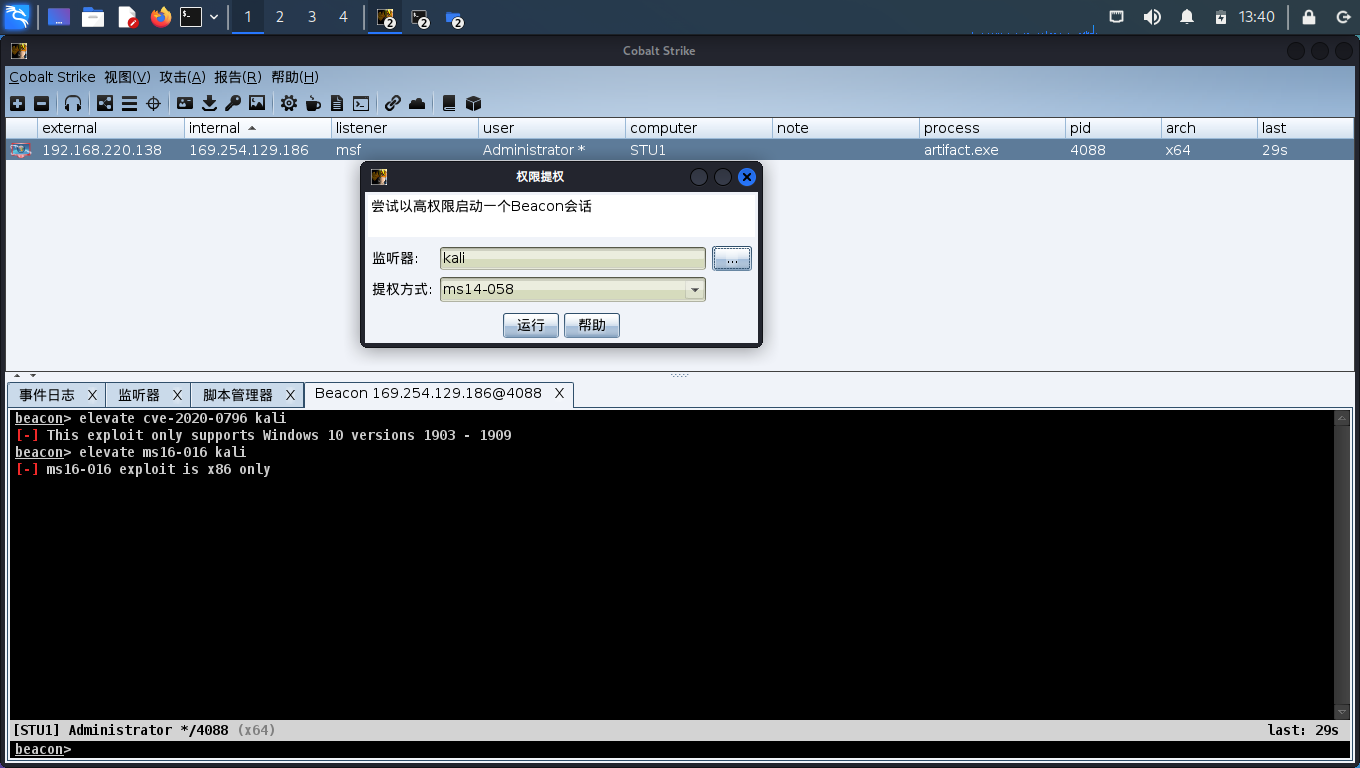The width and height of the screenshot is (1360, 768).
Task: Click the document icon in Cobalt Strike toolbar
Action: click(x=337, y=103)
